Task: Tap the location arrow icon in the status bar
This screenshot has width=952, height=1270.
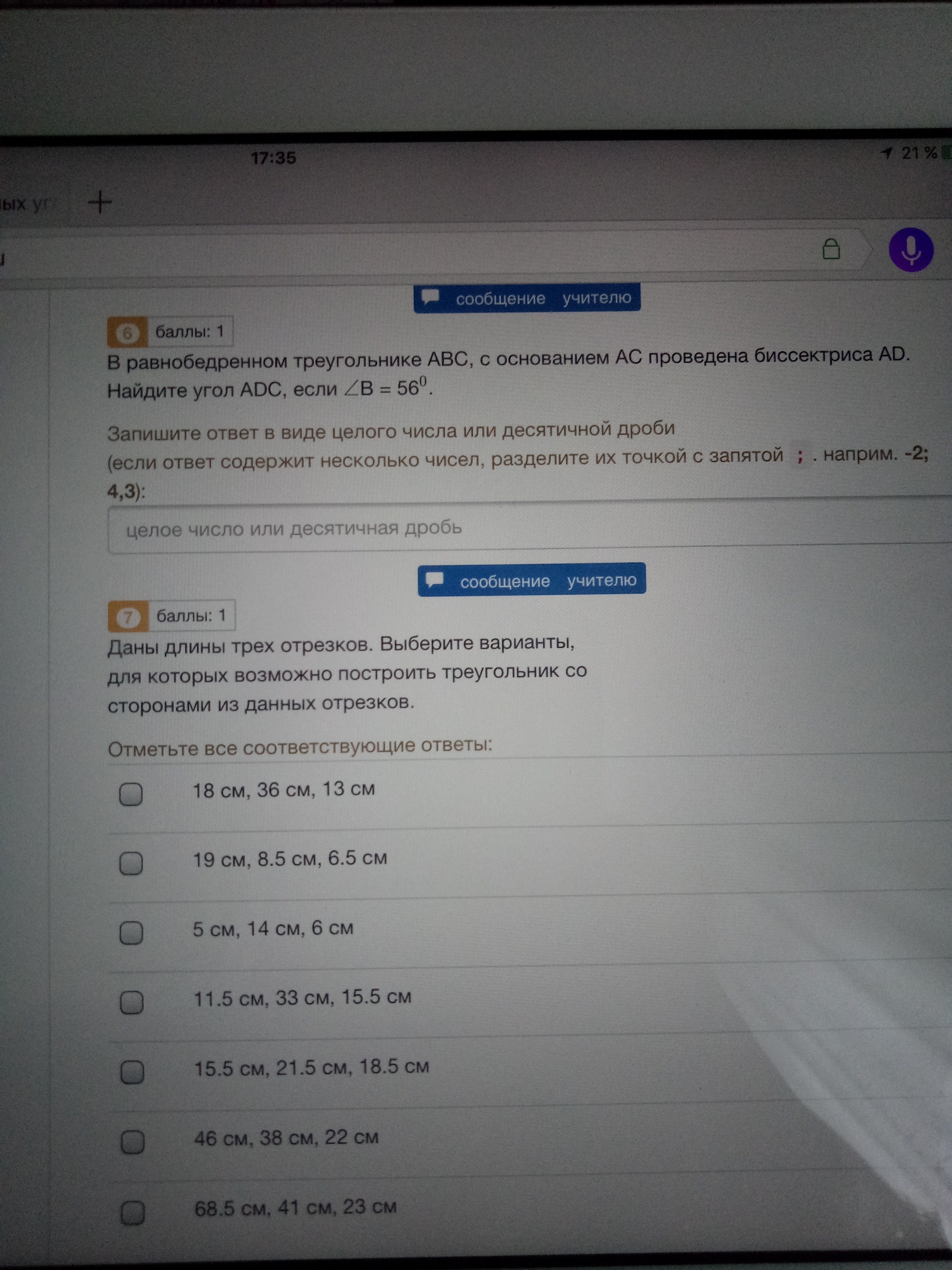Action: (887, 153)
